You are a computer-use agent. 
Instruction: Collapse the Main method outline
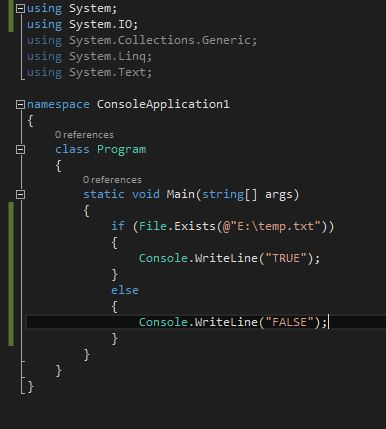pyautogui.click(x=20, y=194)
